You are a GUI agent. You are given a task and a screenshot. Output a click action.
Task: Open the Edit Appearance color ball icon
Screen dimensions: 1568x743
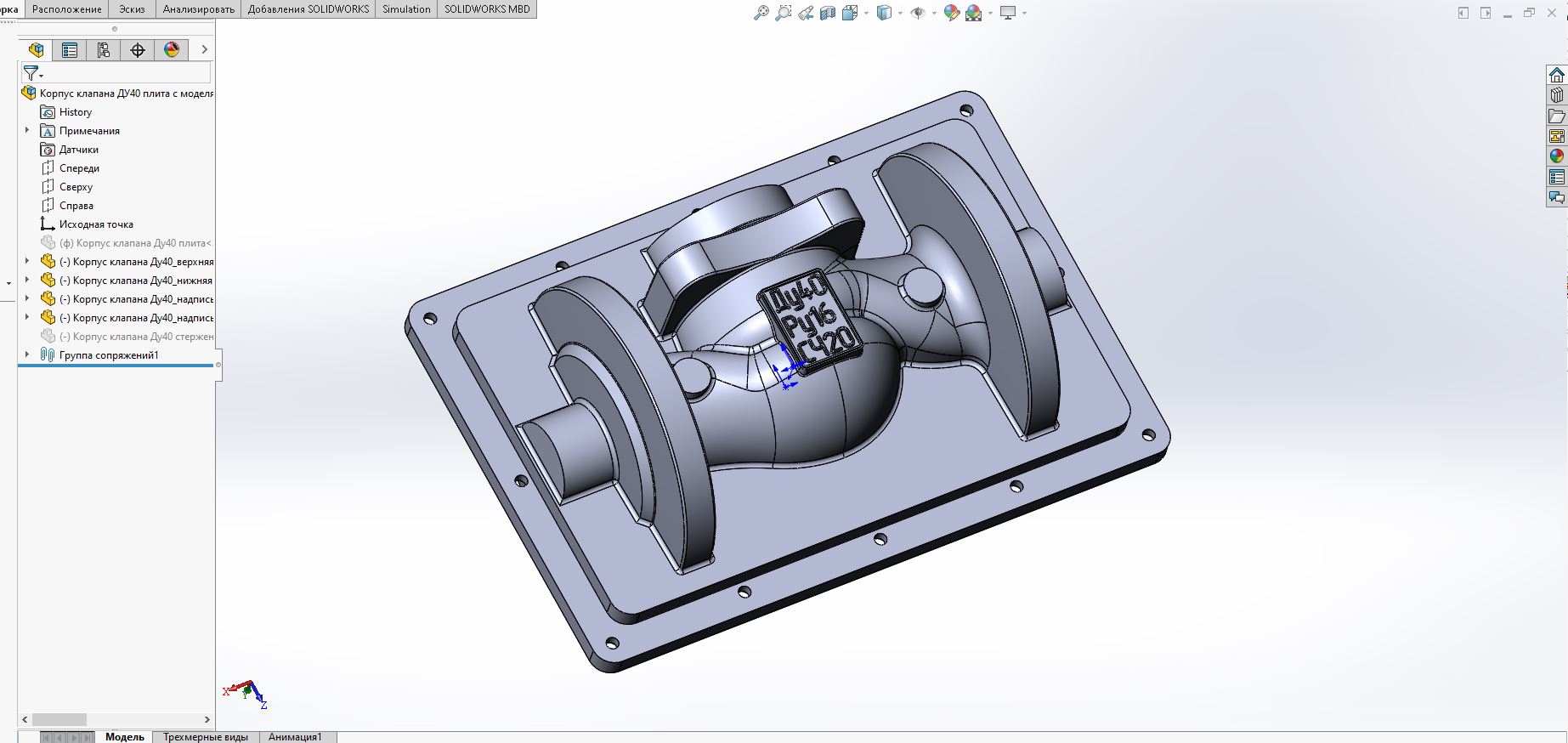coord(952,13)
